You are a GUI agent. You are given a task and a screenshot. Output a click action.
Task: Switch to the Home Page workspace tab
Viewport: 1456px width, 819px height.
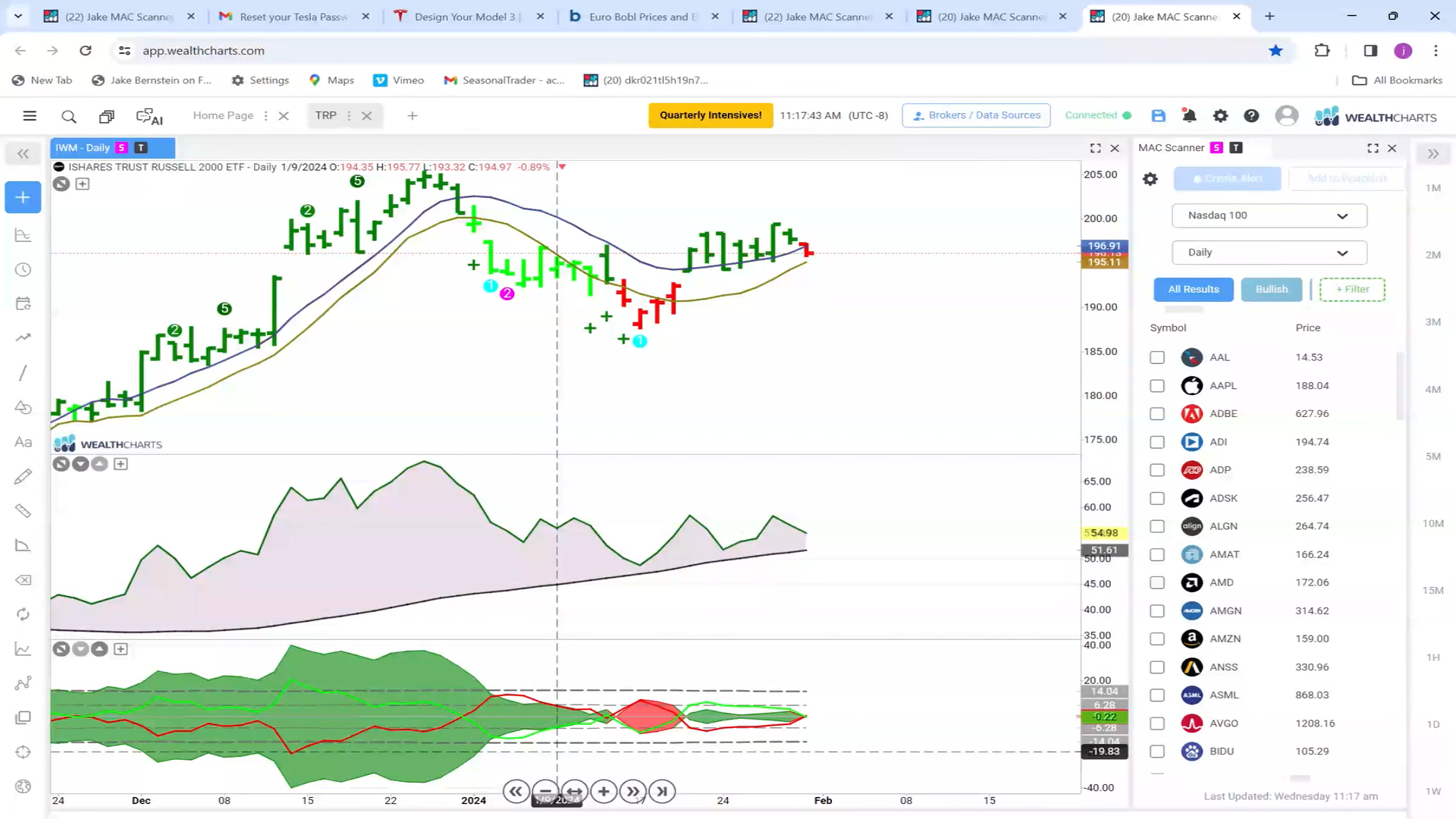pyautogui.click(x=223, y=115)
